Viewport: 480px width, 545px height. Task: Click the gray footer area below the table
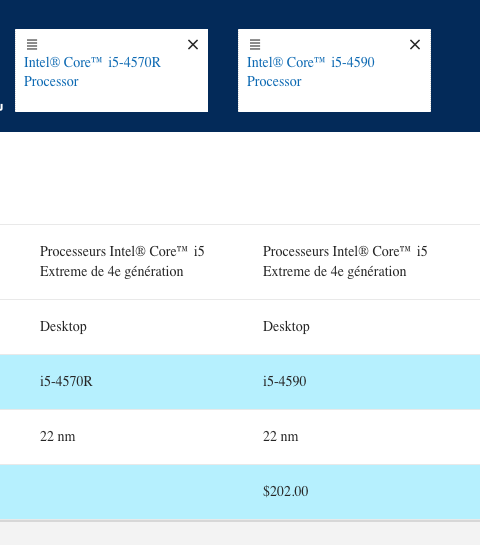click(x=240, y=533)
